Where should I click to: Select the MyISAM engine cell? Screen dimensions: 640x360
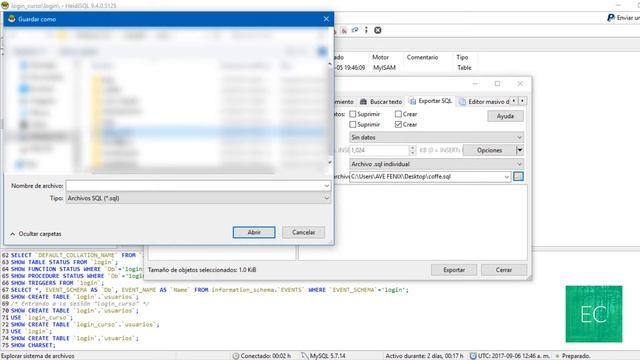[x=384, y=68]
